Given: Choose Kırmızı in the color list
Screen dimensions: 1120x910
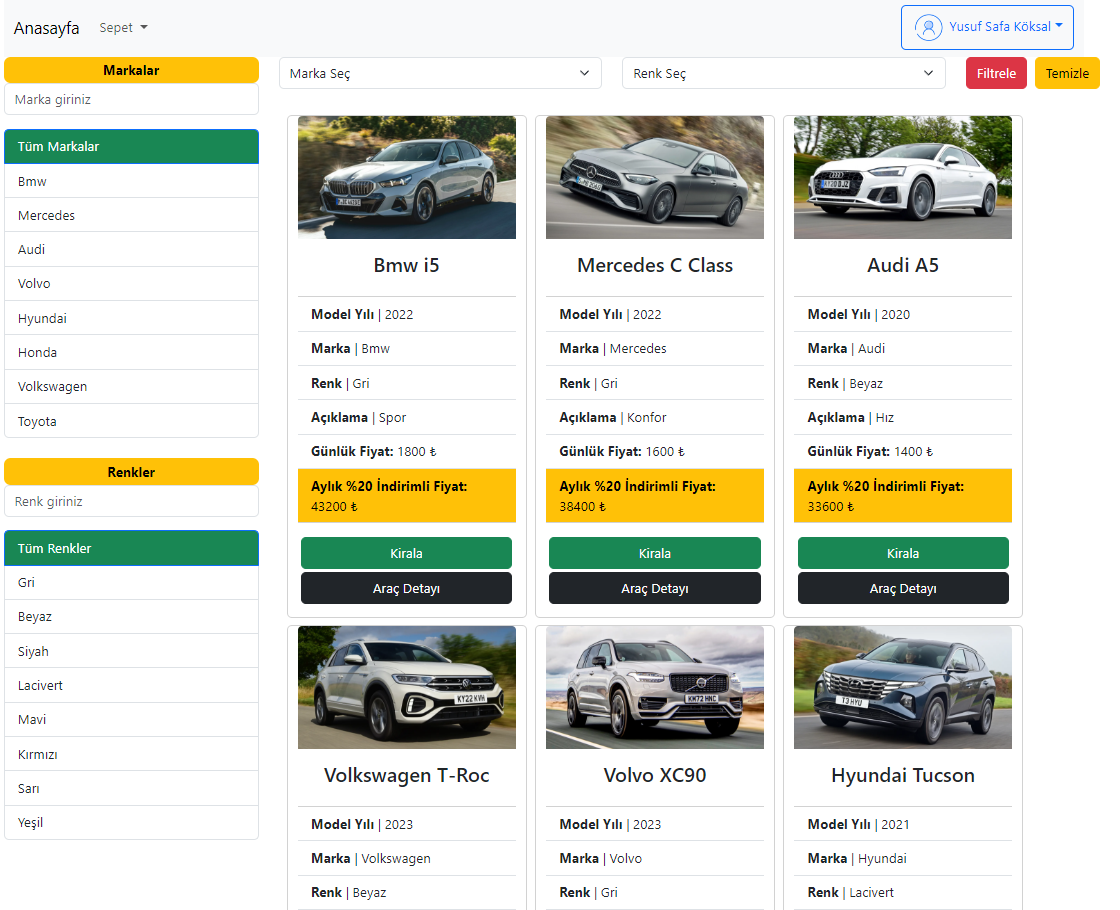Looking at the screenshot, I should coord(131,754).
